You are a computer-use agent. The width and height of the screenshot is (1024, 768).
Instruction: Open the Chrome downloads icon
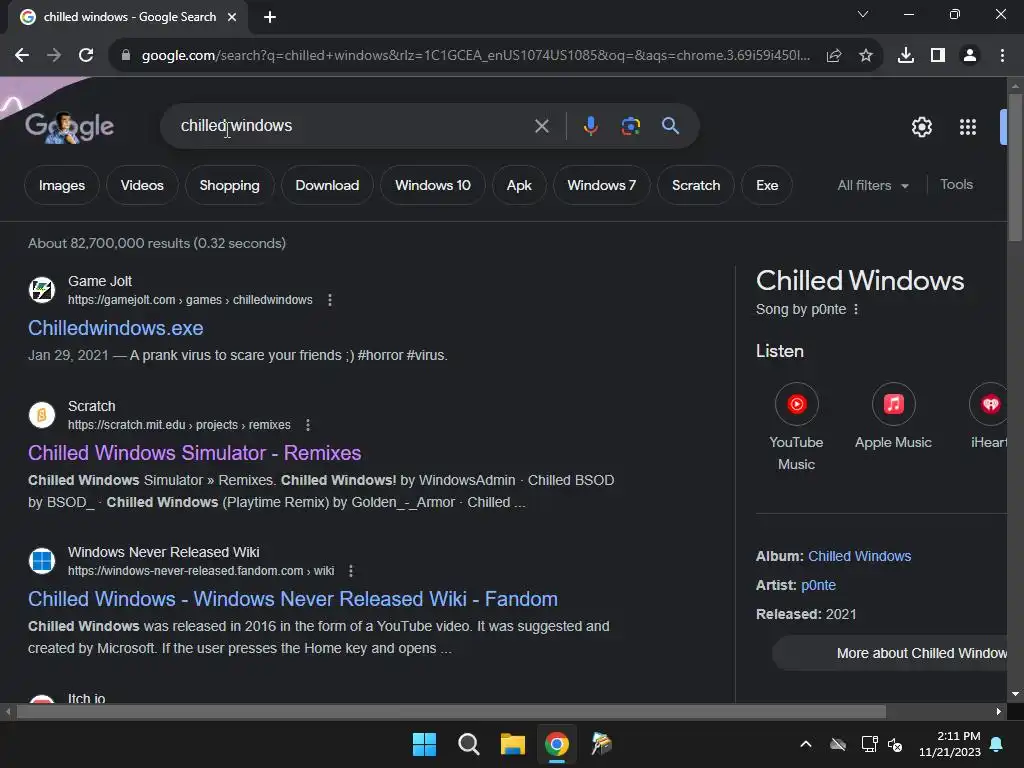[906, 56]
